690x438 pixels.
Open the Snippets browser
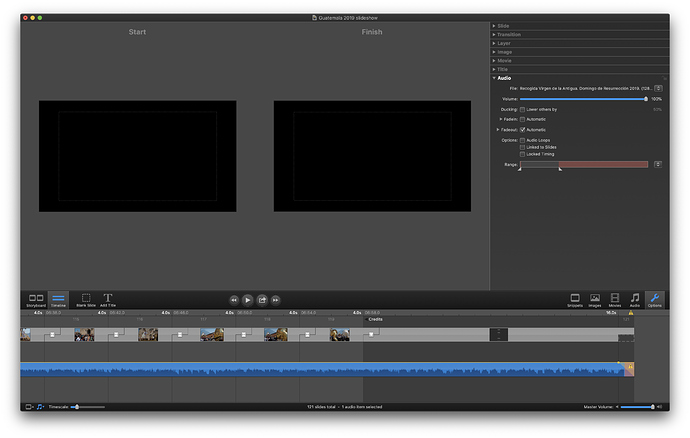(x=574, y=299)
